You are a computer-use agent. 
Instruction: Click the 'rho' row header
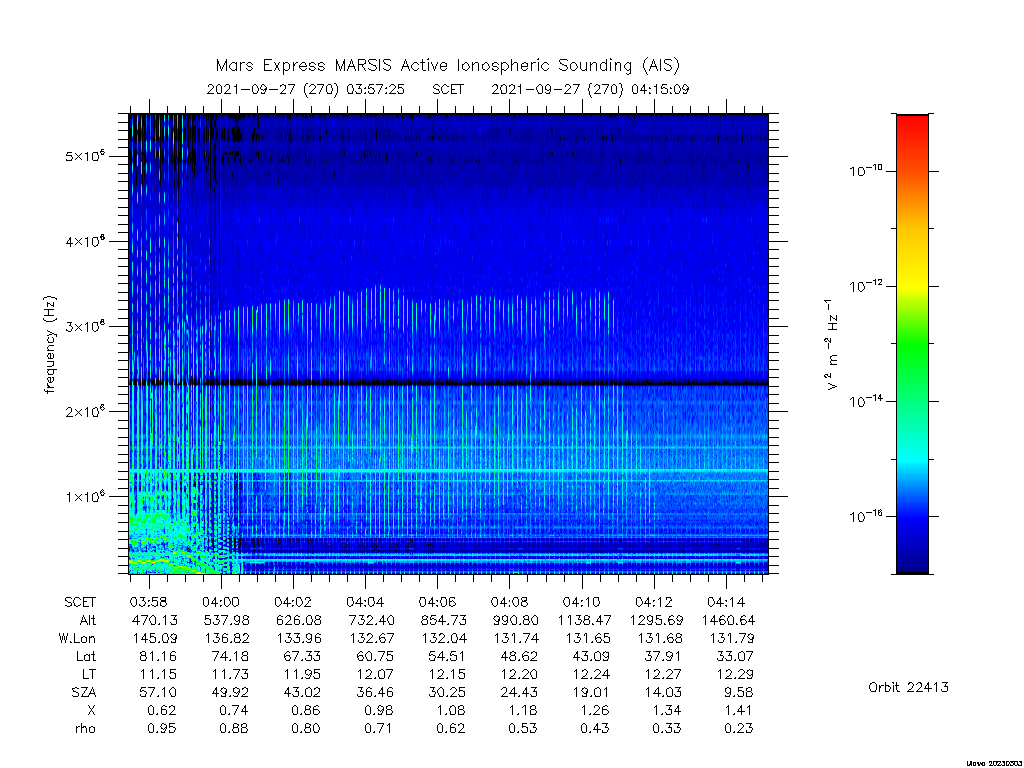click(85, 728)
